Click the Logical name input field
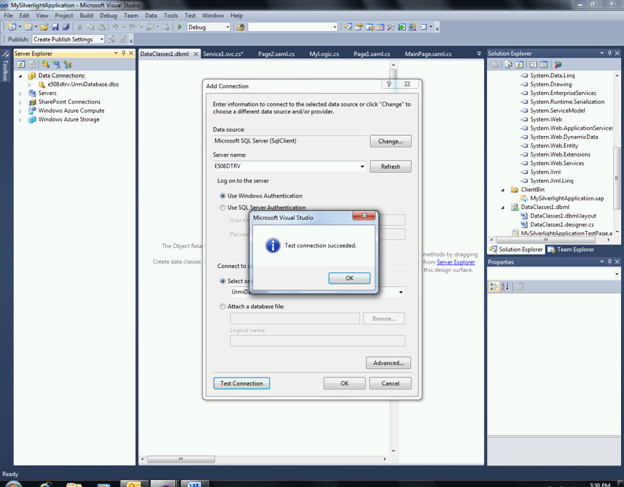Image resolution: width=624 pixels, height=487 pixels. pos(317,341)
